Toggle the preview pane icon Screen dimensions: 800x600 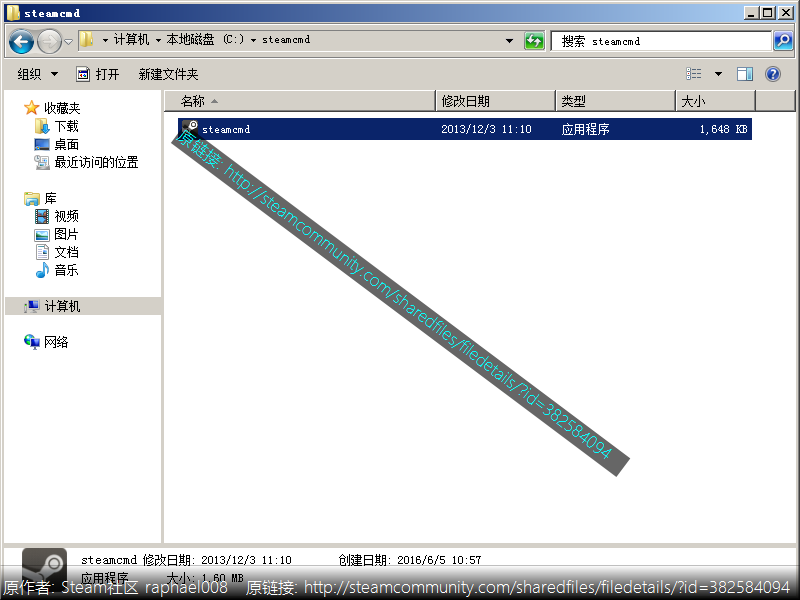pos(745,74)
